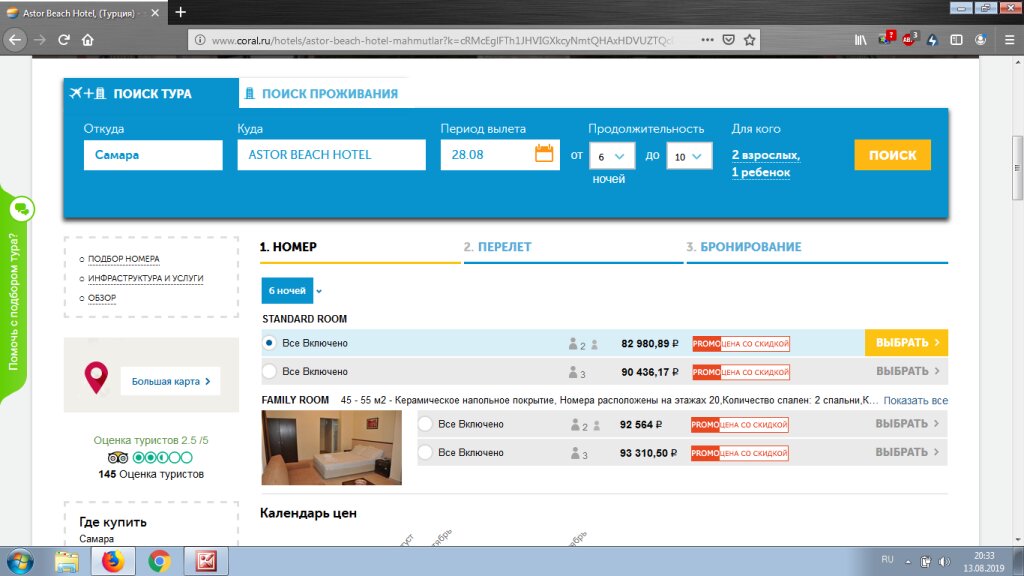Go to step 2. ПЕРЕЛЕТ
This screenshot has height=576, width=1024.
click(498, 247)
